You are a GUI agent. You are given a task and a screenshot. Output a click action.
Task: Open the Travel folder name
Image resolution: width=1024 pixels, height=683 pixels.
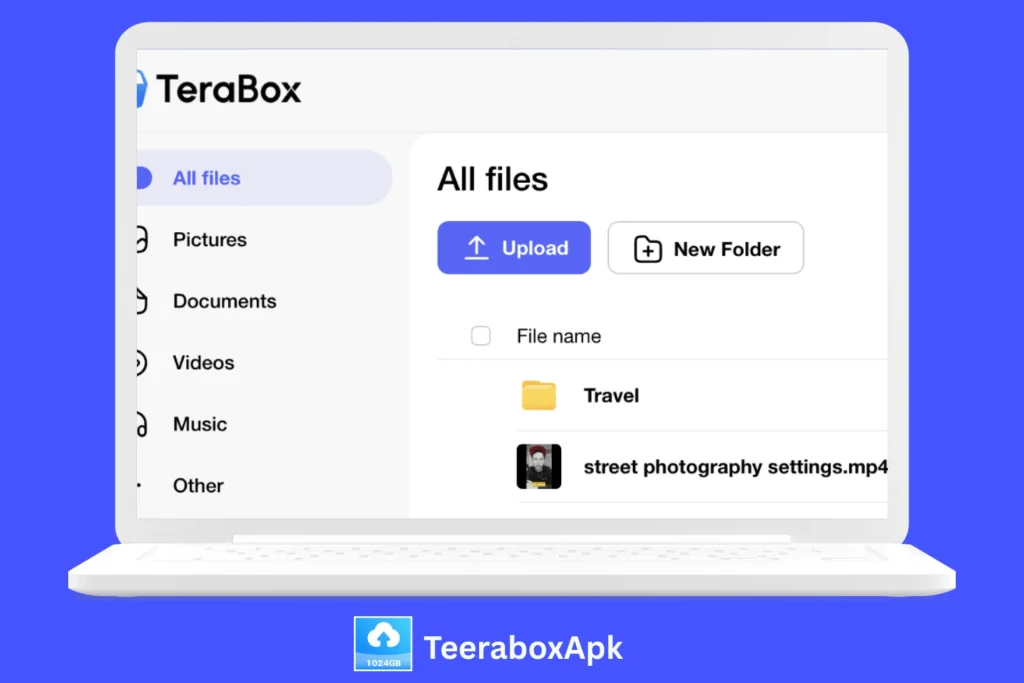point(611,396)
